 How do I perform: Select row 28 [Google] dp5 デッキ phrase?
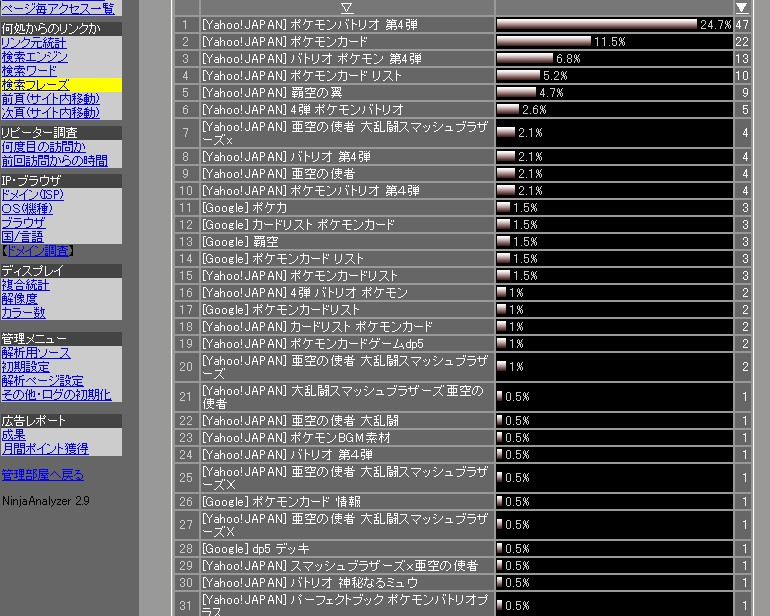[x=256, y=549]
